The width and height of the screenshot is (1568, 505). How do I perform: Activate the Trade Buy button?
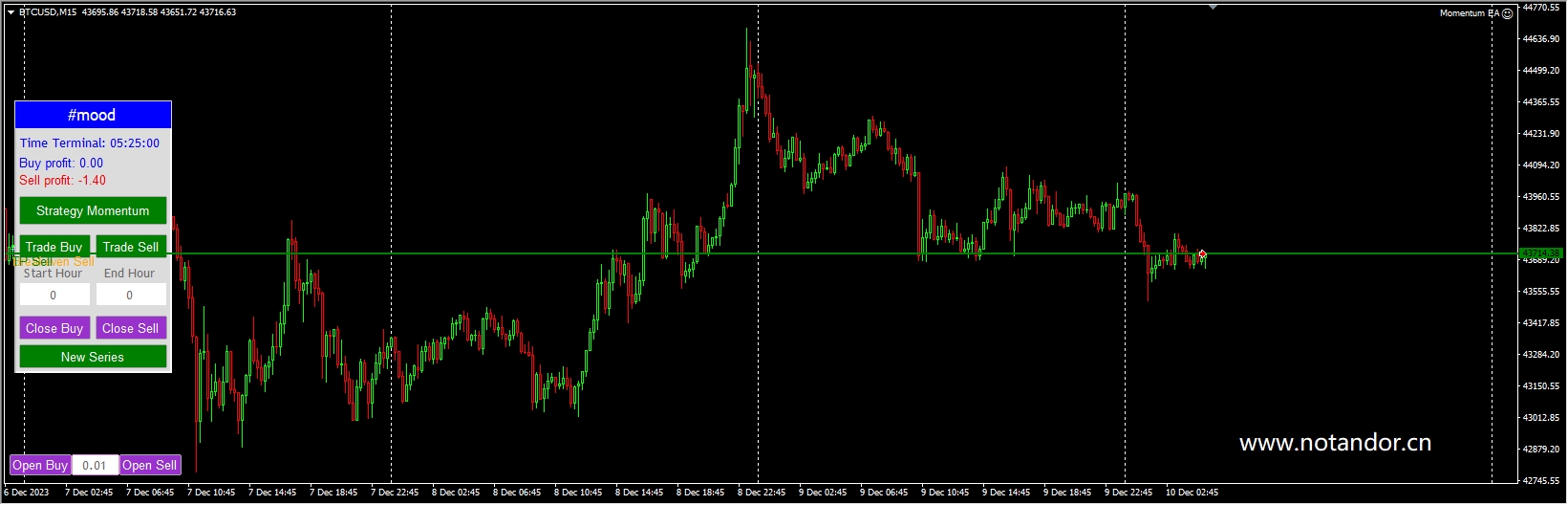(54, 246)
